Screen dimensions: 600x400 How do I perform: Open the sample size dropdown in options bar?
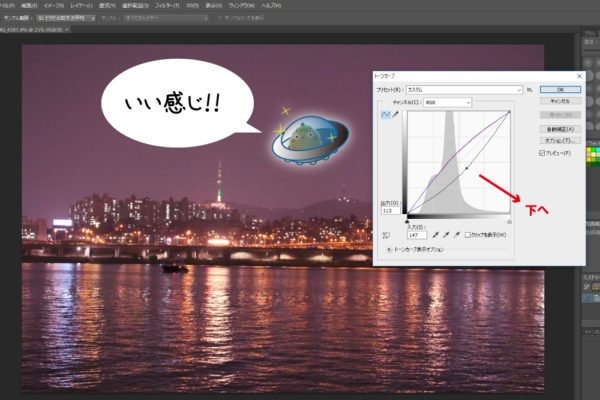coord(66,17)
